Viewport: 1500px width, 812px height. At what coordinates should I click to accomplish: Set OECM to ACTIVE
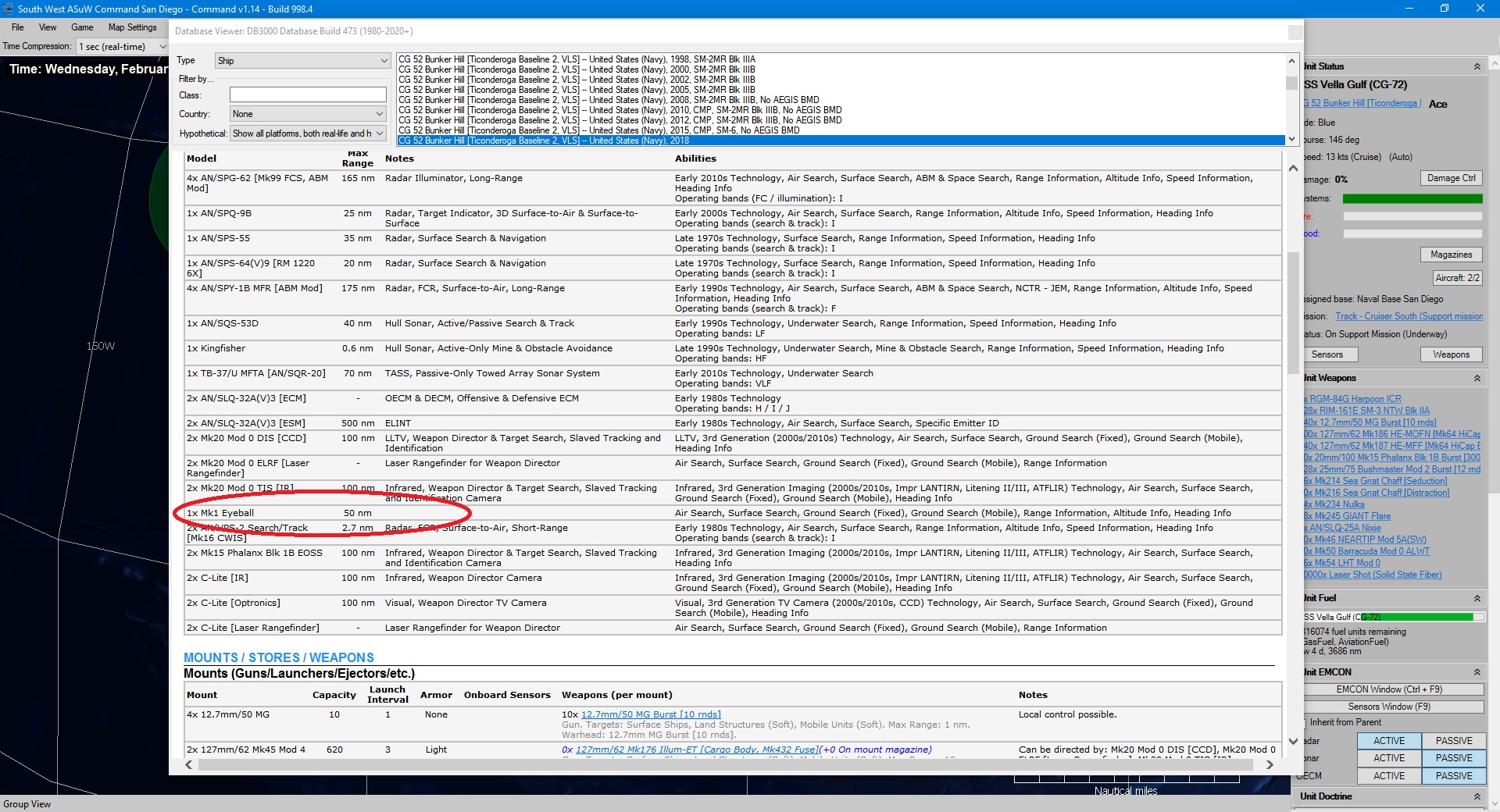click(x=1388, y=776)
